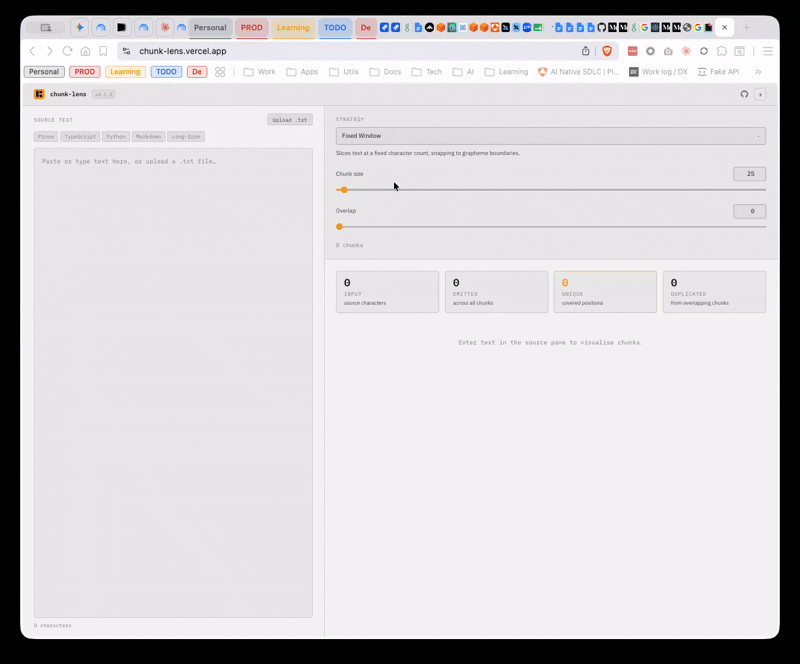Open the Fixed Window strategy dropdown
This screenshot has width=800, height=664.
(x=551, y=136)
